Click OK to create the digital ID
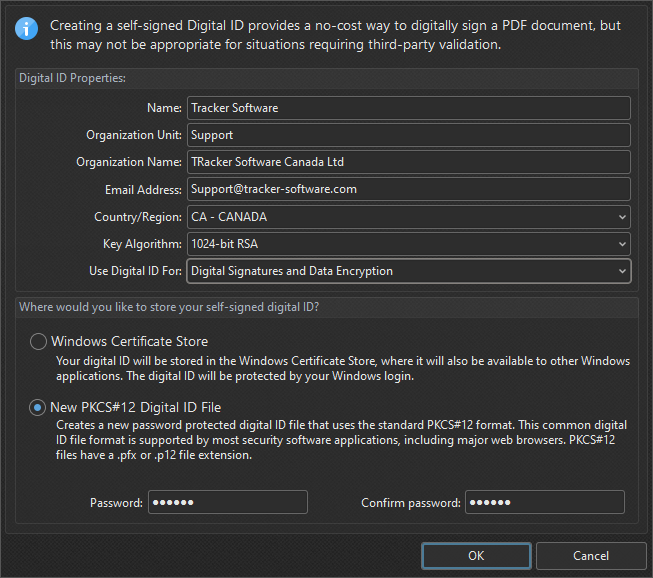 click(x=476, y=556)
